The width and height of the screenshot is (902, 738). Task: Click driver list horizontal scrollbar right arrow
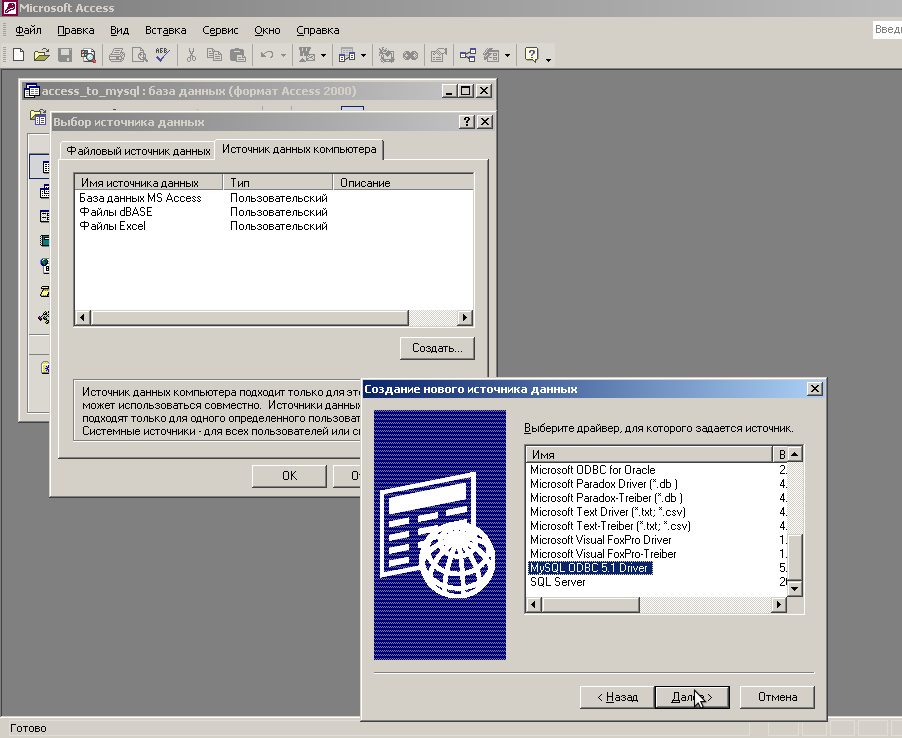pos(779,604)
